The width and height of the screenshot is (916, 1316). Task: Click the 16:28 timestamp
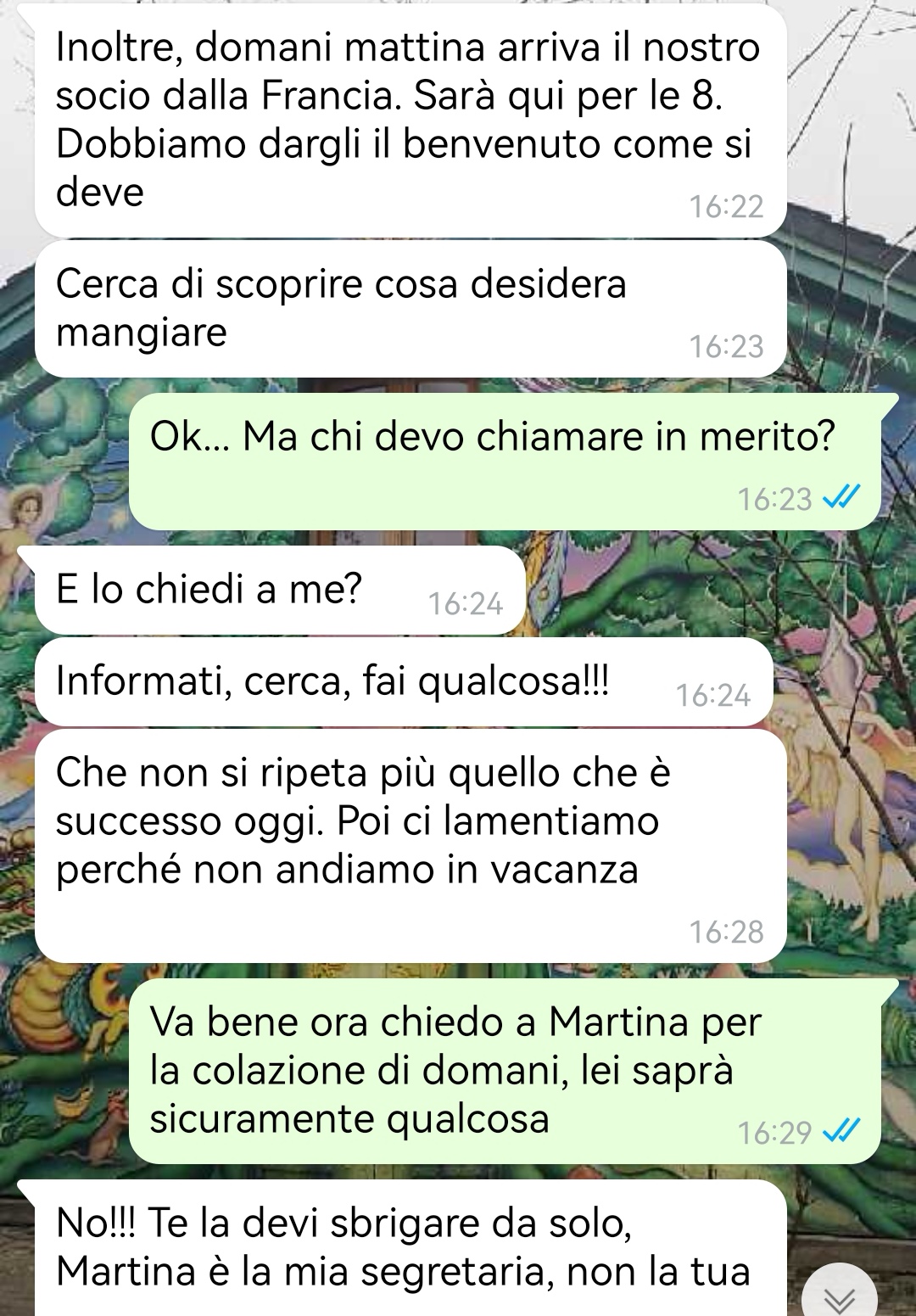[726, 932]
